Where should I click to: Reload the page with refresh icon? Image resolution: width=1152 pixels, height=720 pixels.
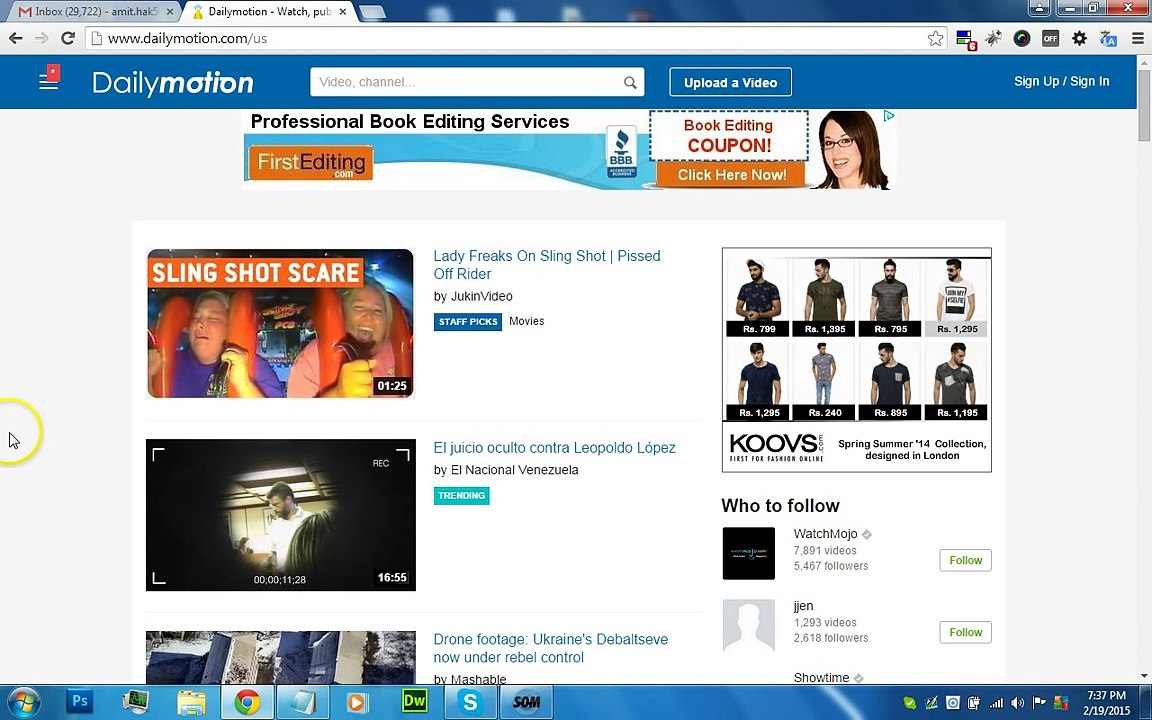click(68, 38)
